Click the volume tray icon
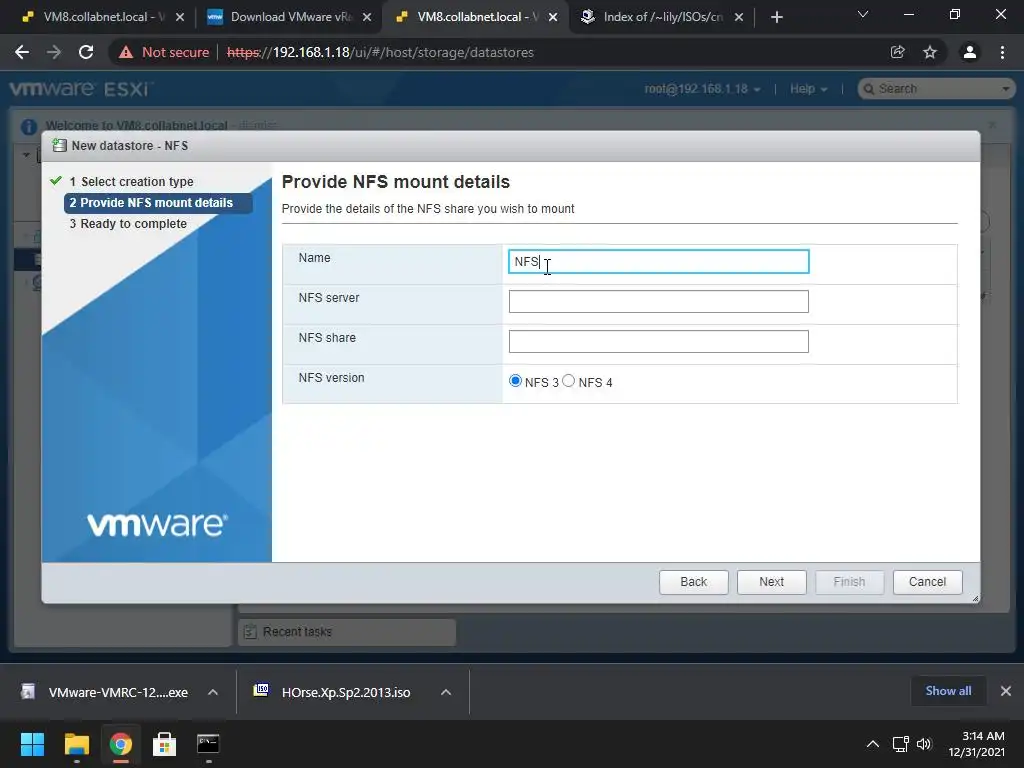The image size is (1024, 768). [924, 744]
